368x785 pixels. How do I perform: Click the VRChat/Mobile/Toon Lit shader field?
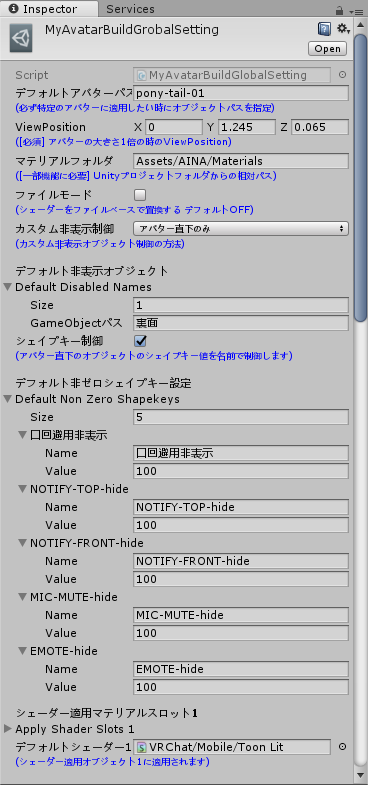click(x=232, y=747)
